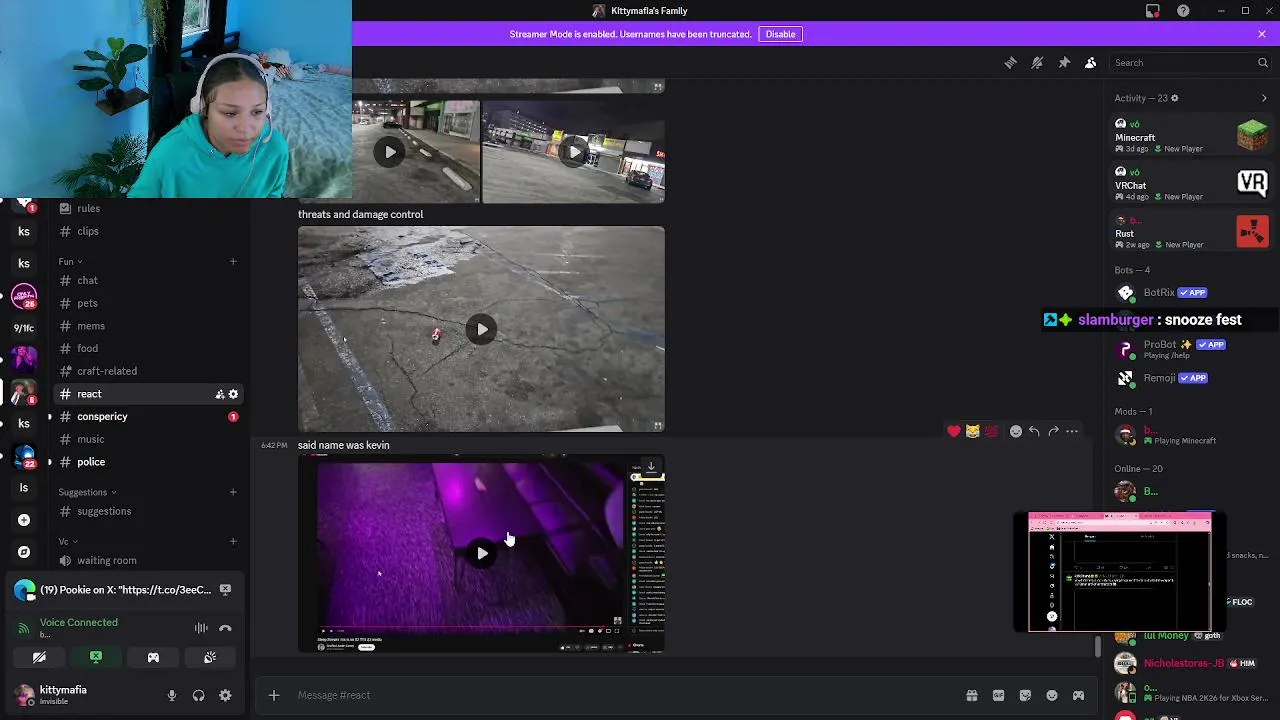Toggle the camera button

pos(39,657)
